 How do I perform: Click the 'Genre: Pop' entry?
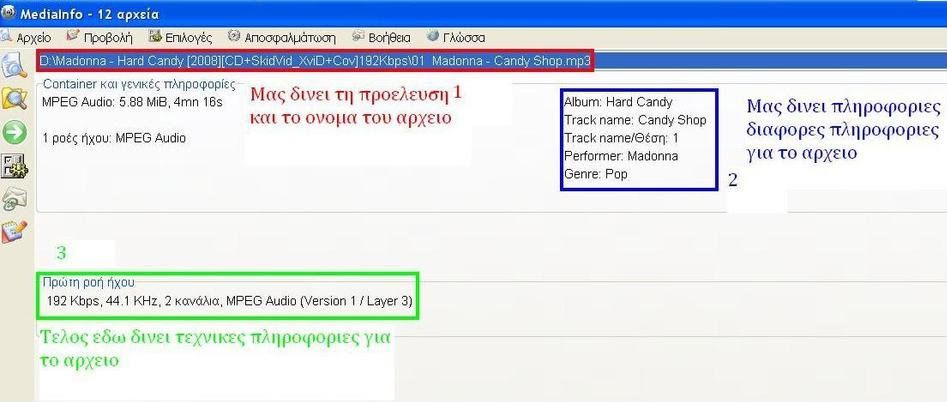pyautogui.click(x=595, y=174)
